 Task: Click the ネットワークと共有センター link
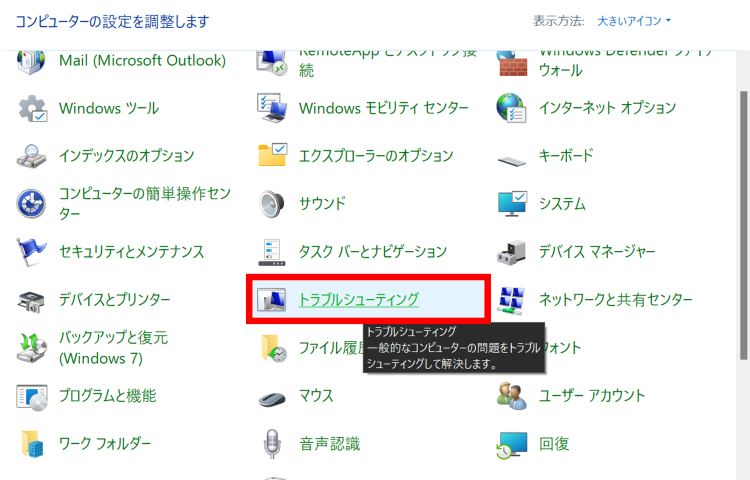tap(616, 300)
